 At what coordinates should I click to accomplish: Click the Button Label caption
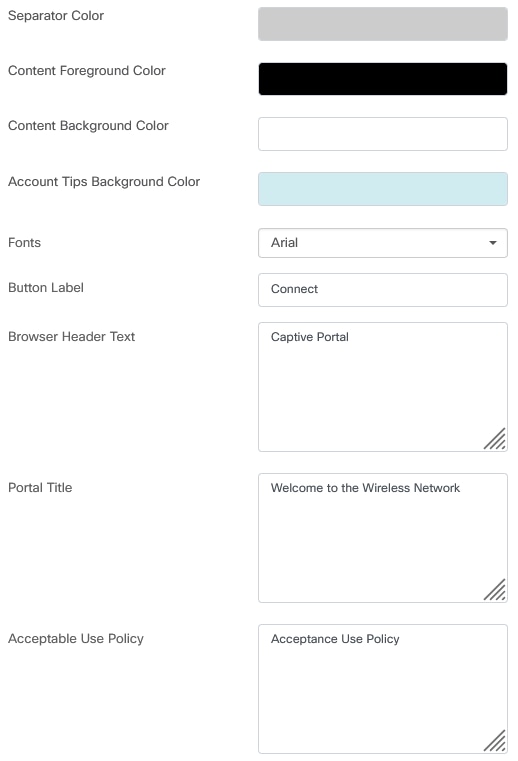pyautogui.click(x=46, y=288)
